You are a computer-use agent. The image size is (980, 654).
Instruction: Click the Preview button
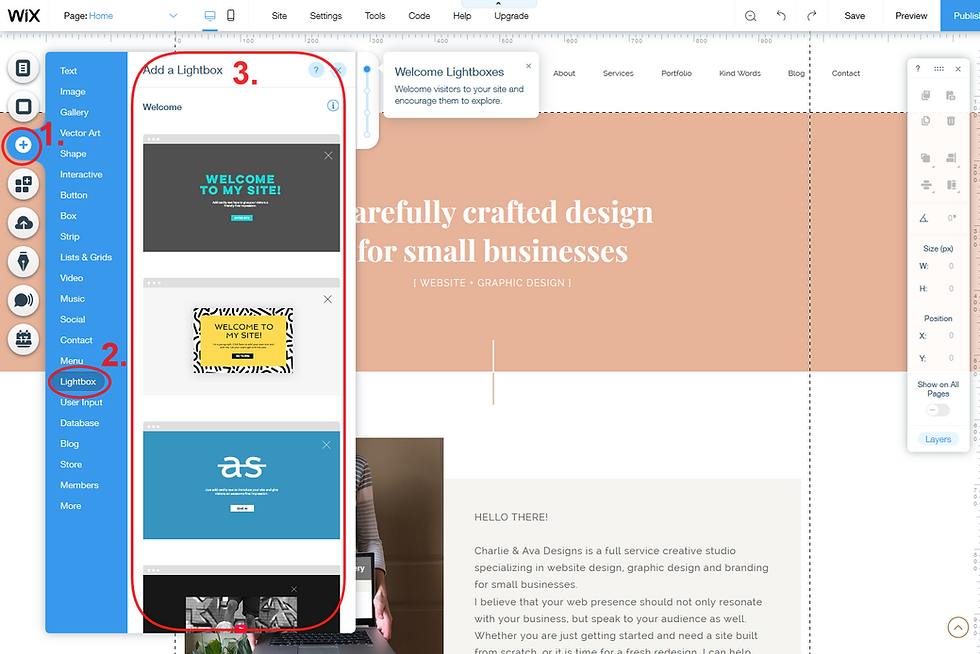pyautogui.click(x=911, y=16)
